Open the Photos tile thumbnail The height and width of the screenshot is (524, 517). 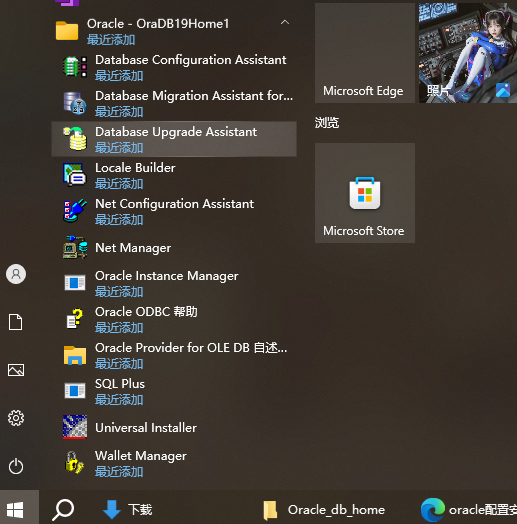point(468,53)
